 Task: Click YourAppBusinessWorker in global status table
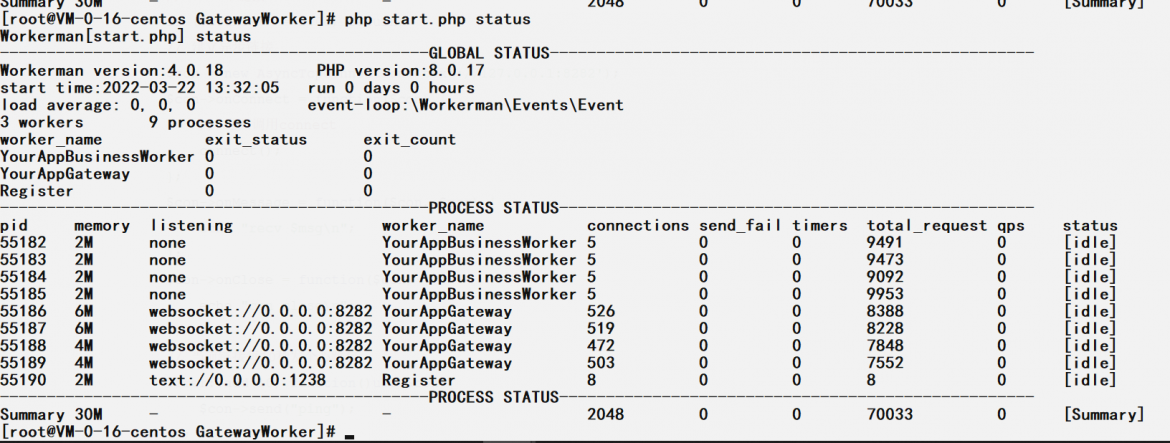[98, 157]
